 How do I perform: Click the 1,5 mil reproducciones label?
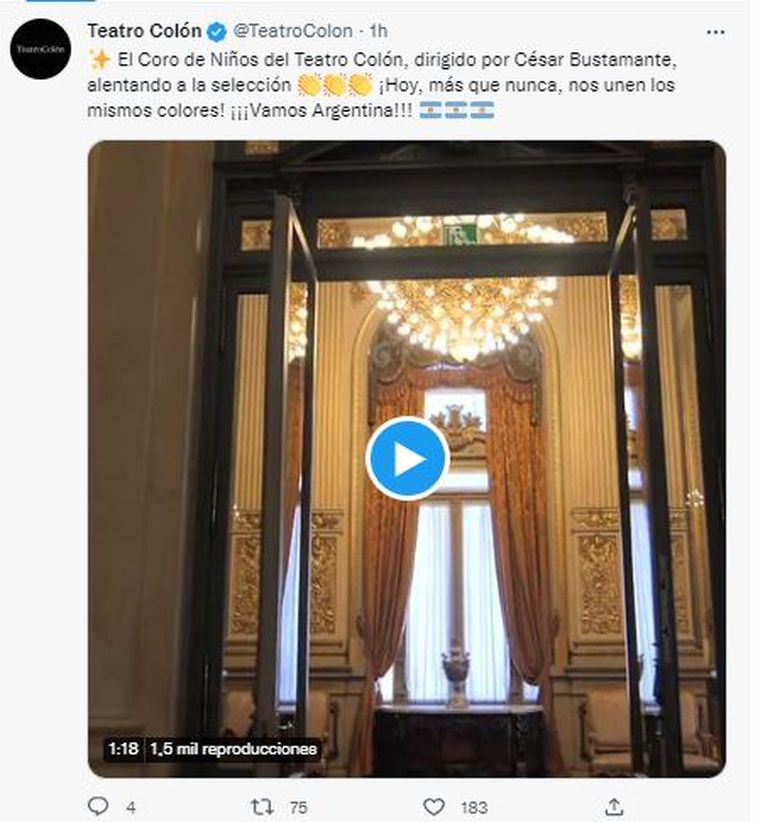pyautogui.click(x=234, y=749)
